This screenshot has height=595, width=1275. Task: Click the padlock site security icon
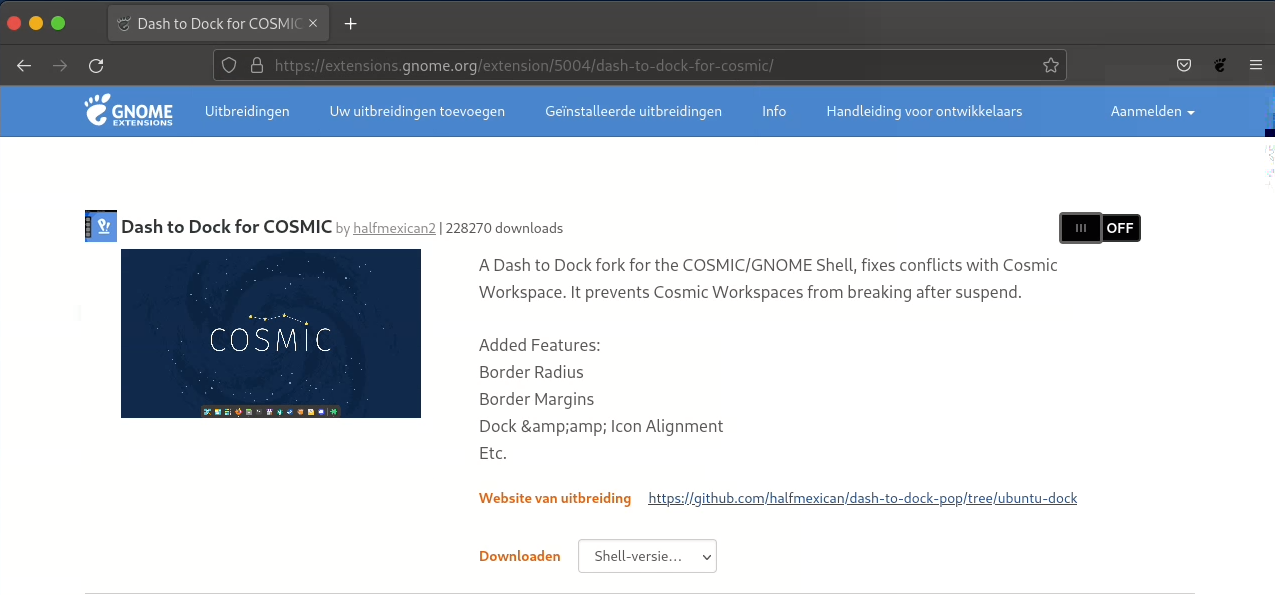tap(256, 65)
